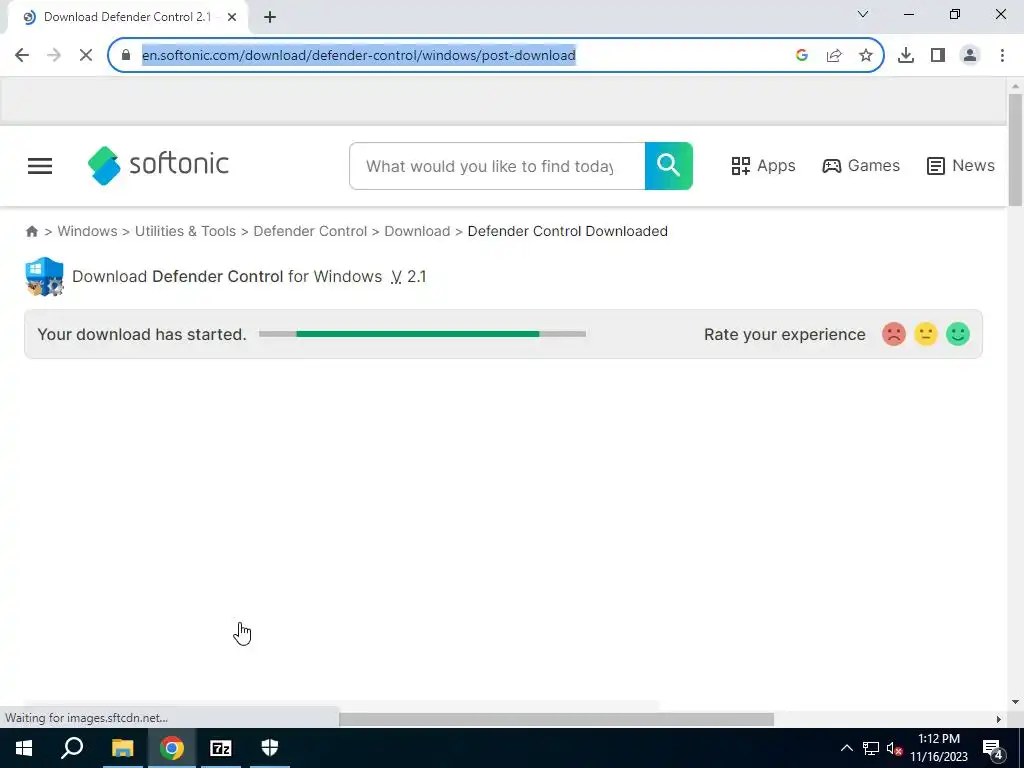Go to Softonic home via logo
Image resolution: width=1024 pixels, height=768 pixels.
pyautogui.click(x=158, y=165)
